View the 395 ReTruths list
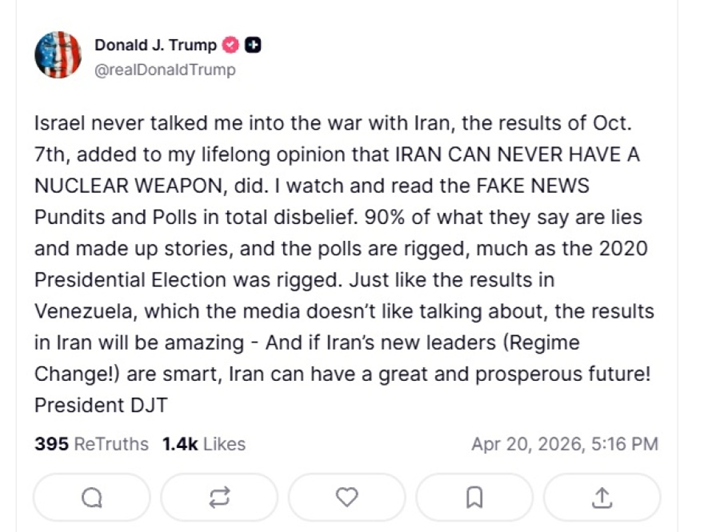This screenshot has width=704, height=532. 91,444
